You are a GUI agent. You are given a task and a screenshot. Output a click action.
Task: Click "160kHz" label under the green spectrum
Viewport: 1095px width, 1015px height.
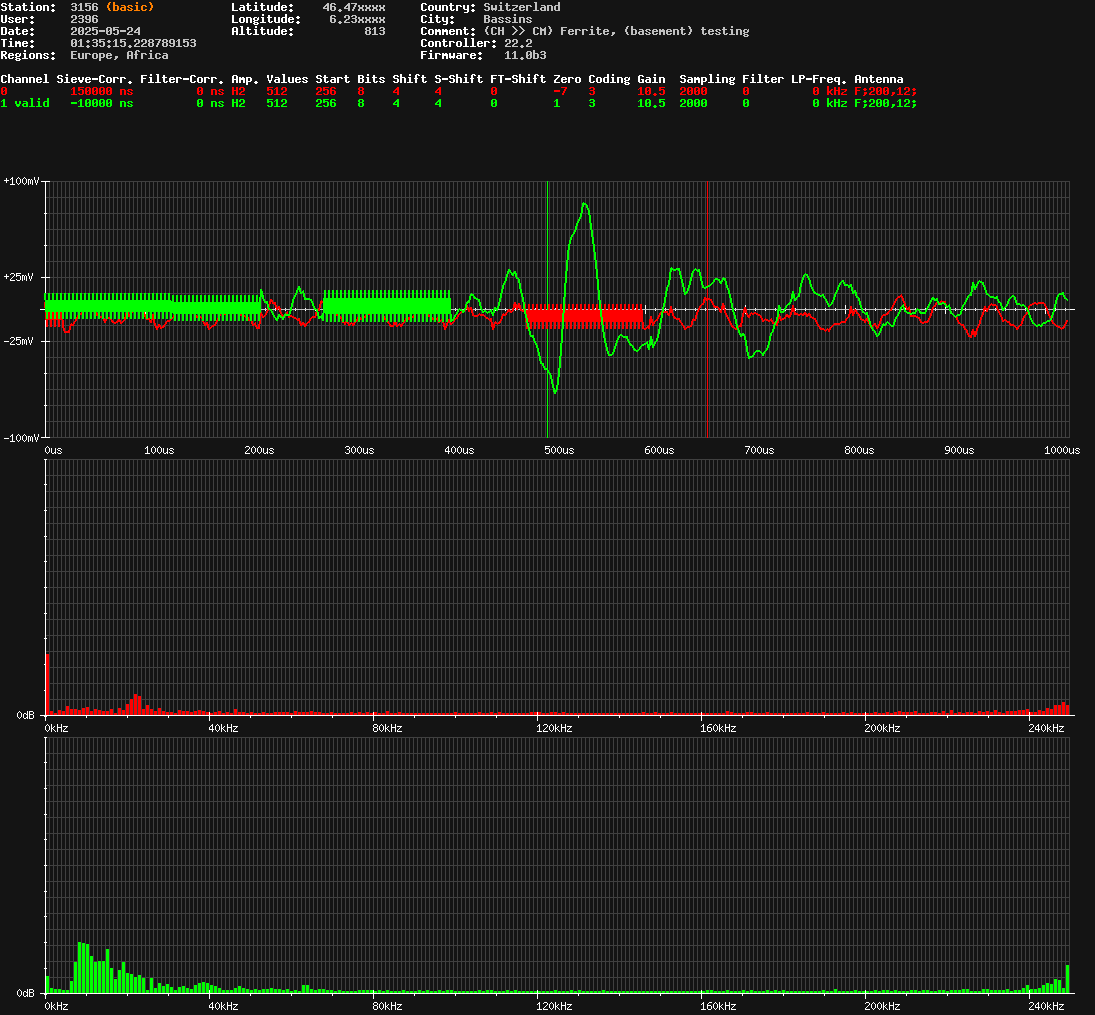pos(719,1007)
